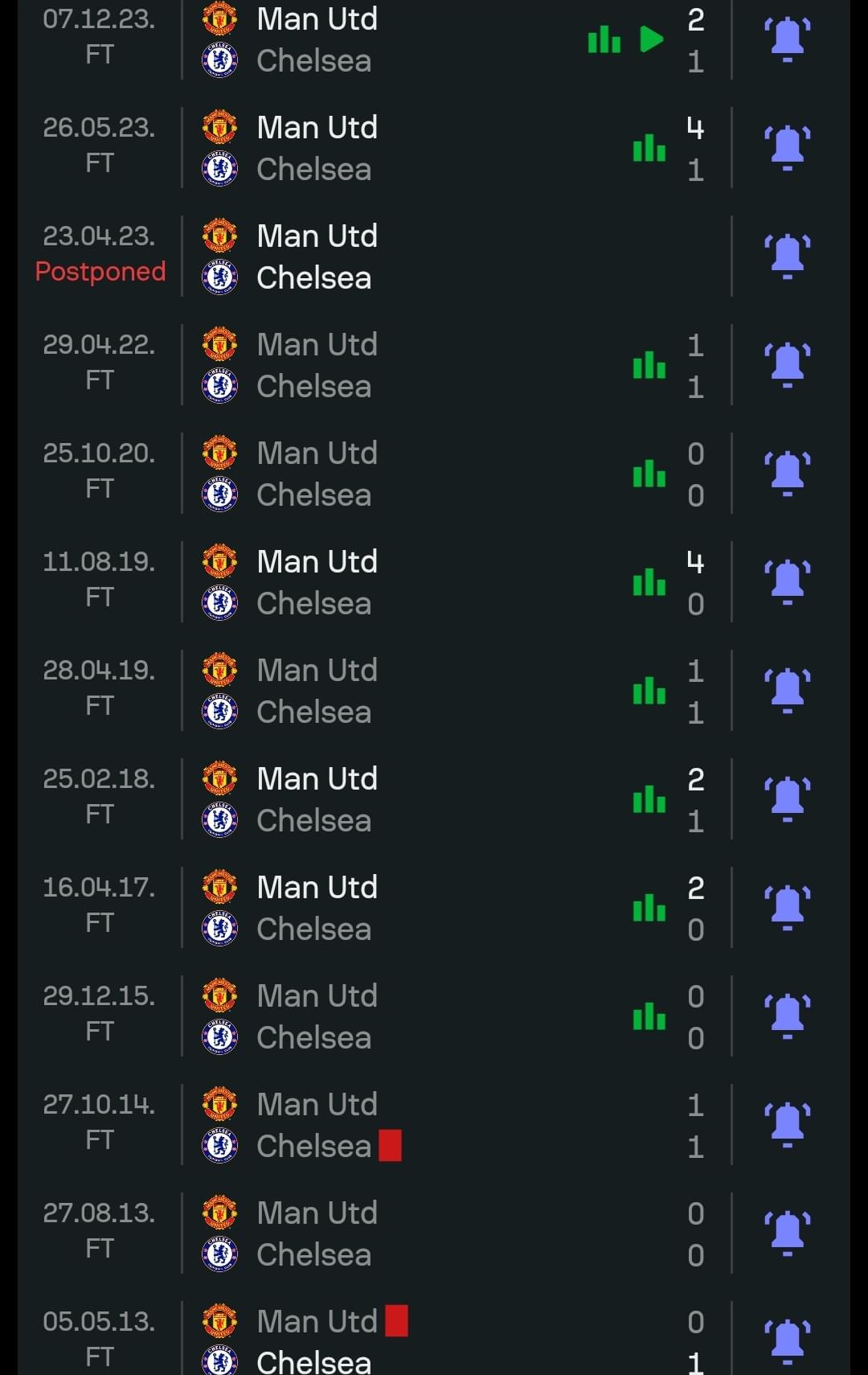The height and width of the screenshot is (1375, 868).
Task: Toggle notification bell for the 27.10.14 match
Action: (x=788, y=1125)
